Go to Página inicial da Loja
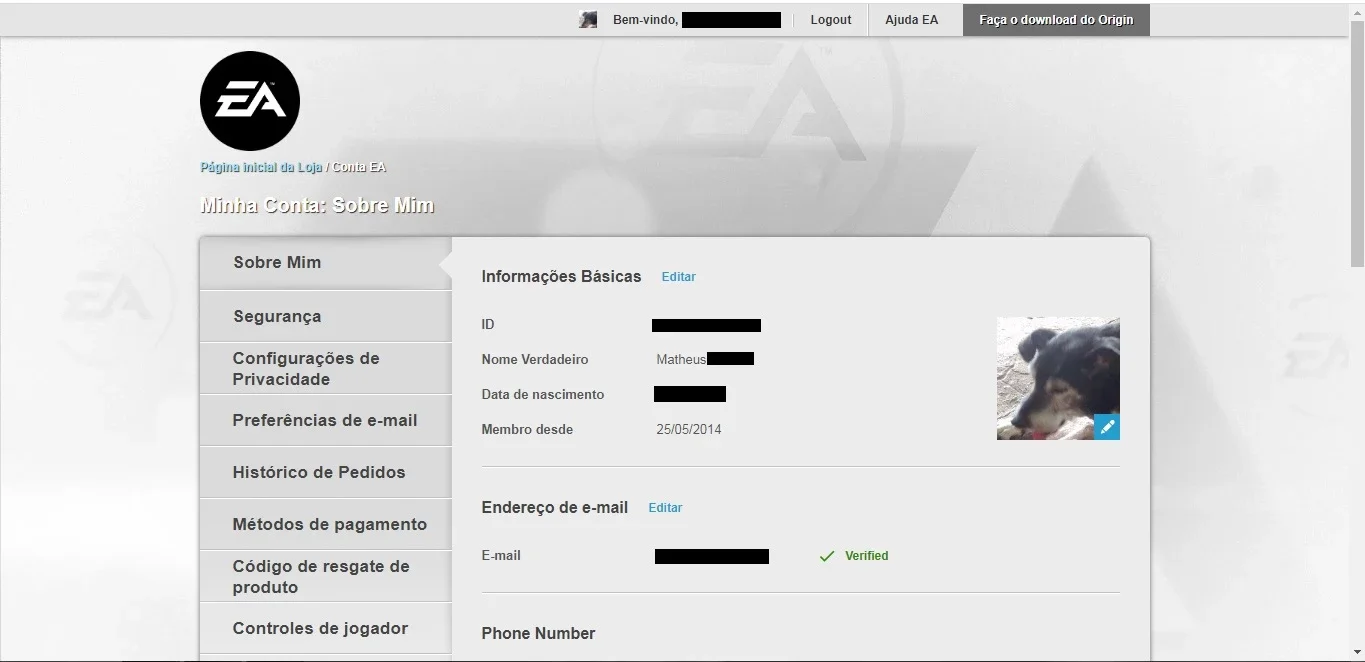Viewport: 1365px width, 662px height. pyautogui.click(x=261, y=167)
